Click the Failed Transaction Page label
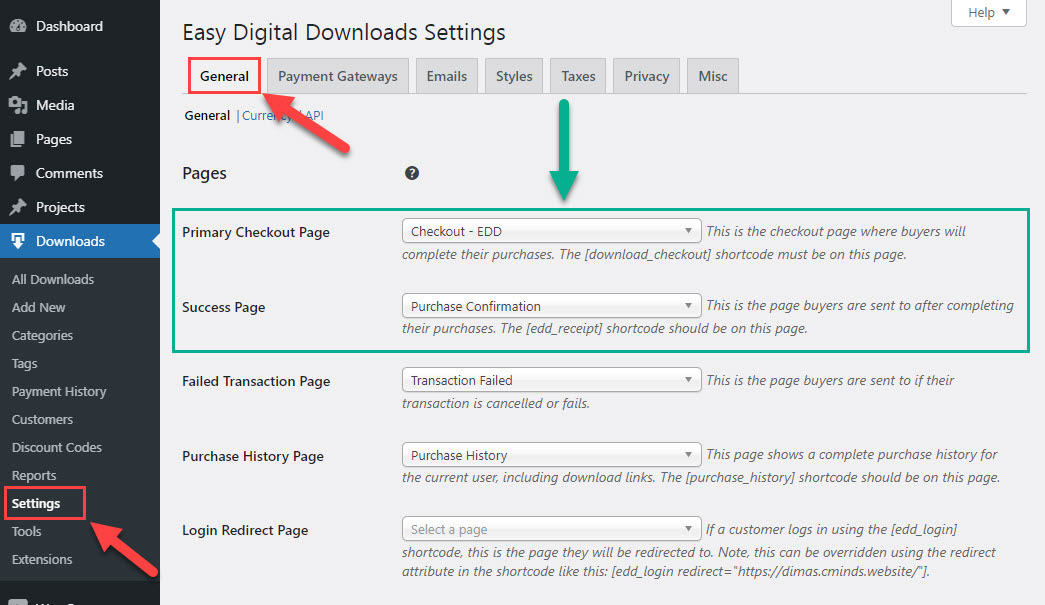 pyautogui.click(x=256, y=381)
